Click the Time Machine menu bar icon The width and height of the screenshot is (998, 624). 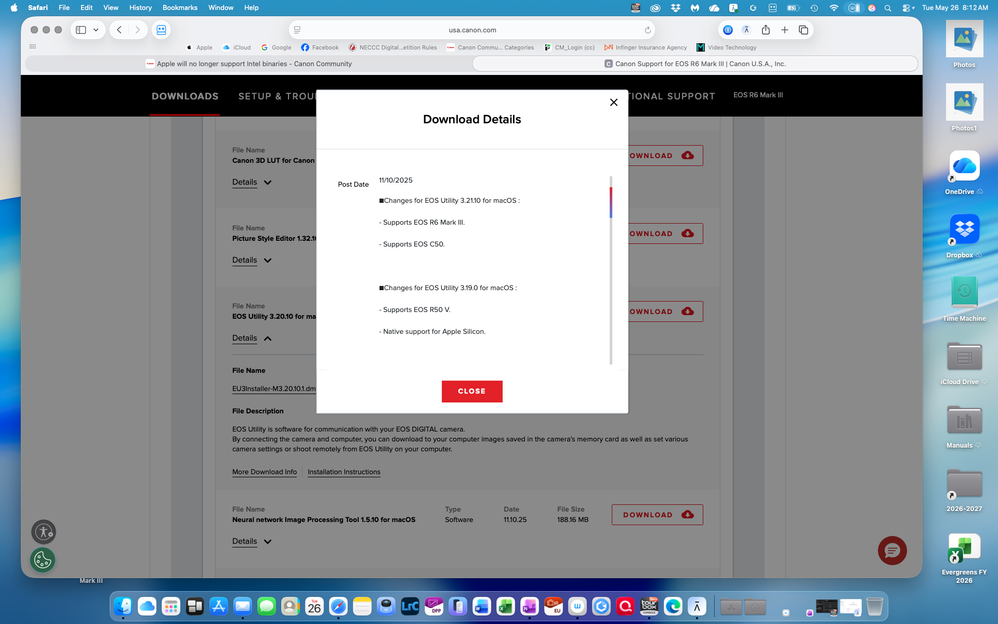[x=814, y=8]
